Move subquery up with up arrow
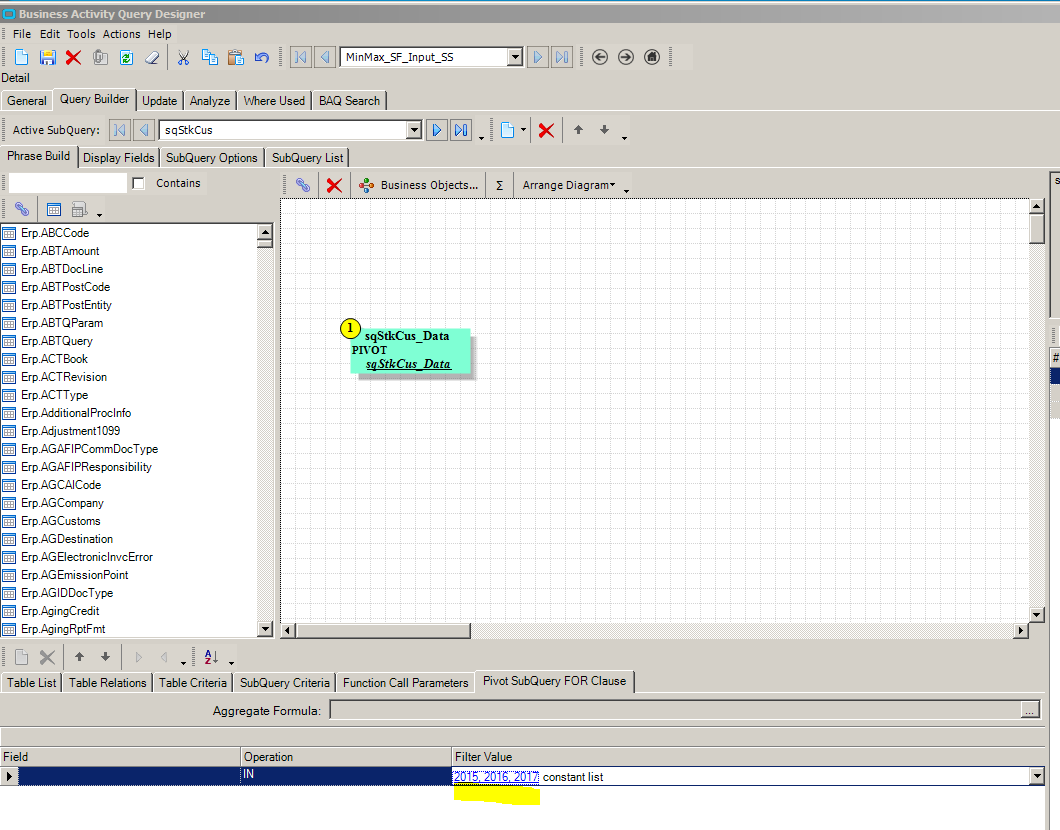Viewport: 1060px width, 830px height. [578, 130]
